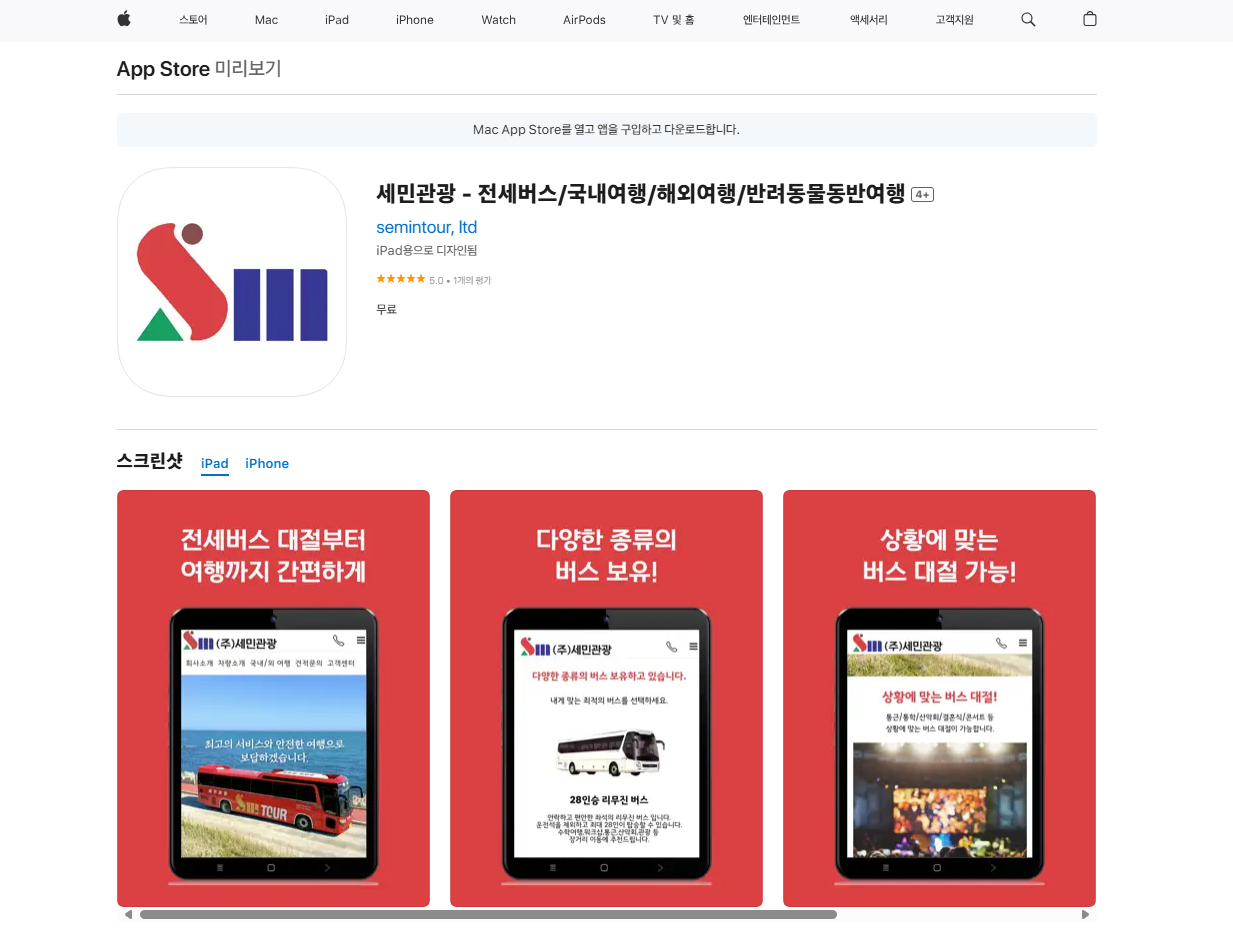This screenshot has height=937, width=1233.
Task: Click the horizontal screenshot scrollbar thumb
Action: pyautogui.click(x=488, y=914)
